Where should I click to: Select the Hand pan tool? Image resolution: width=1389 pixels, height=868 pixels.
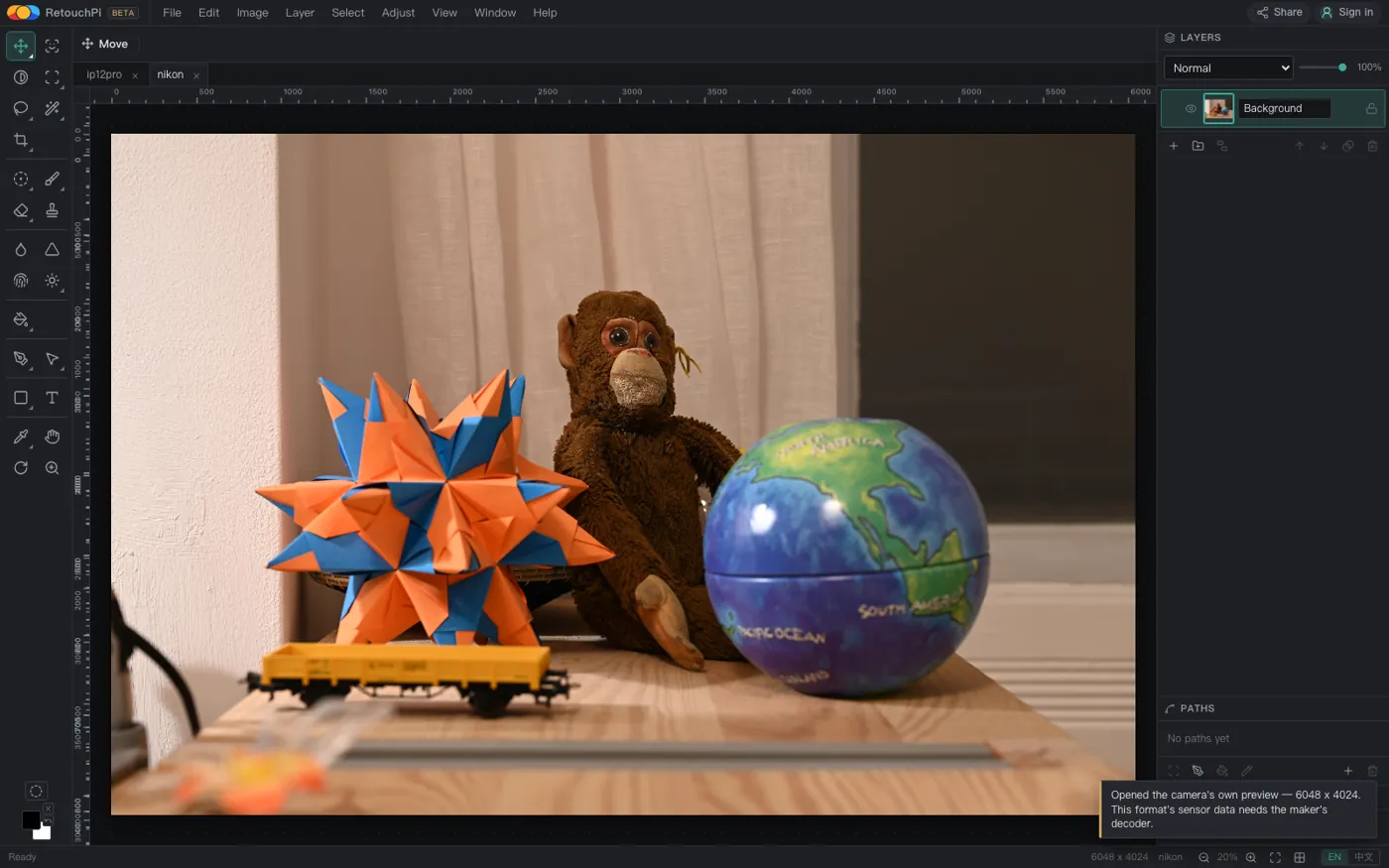click(53, 436)
